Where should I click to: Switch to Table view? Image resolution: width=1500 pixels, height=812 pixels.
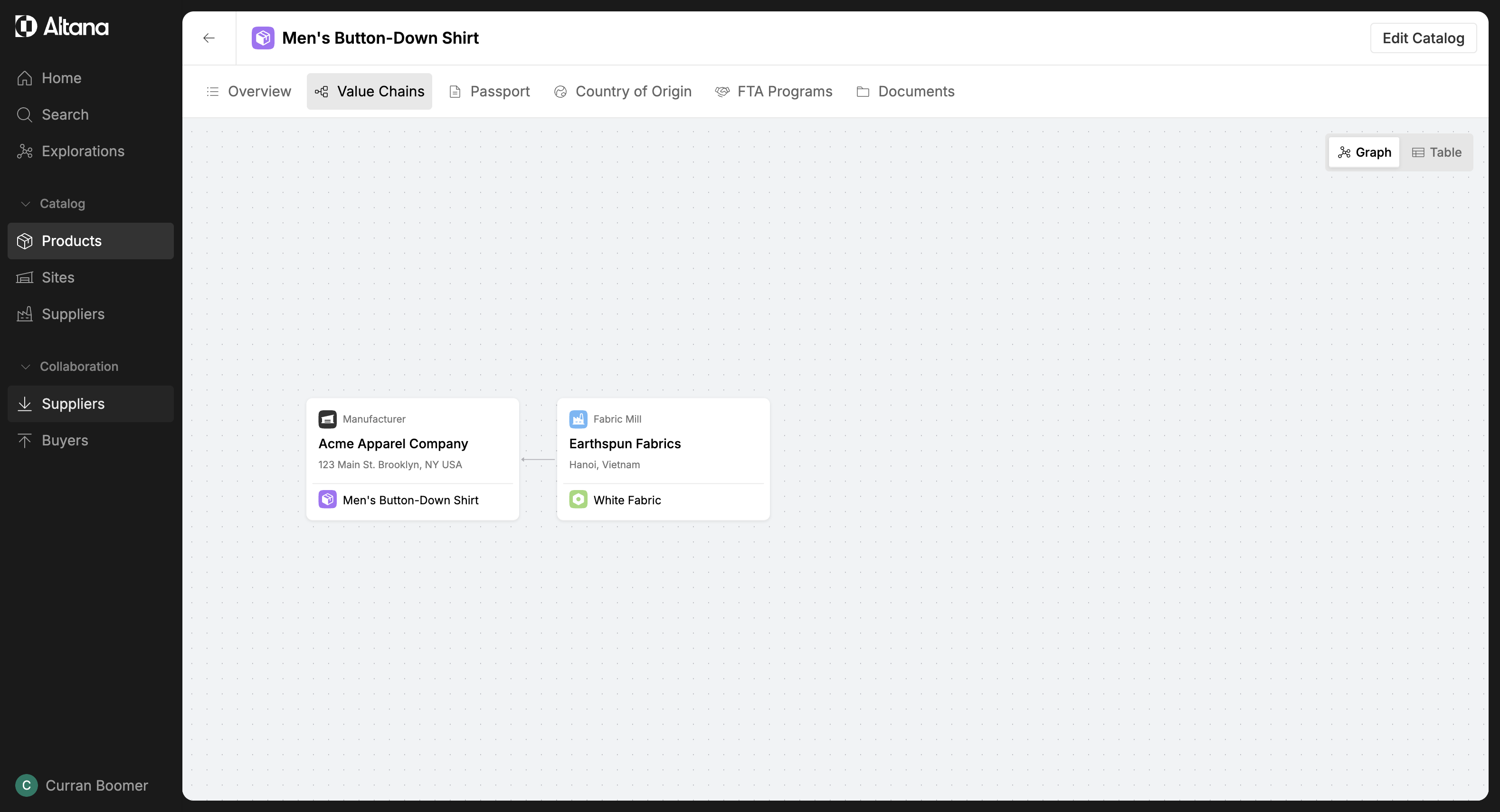(1436, 152)
